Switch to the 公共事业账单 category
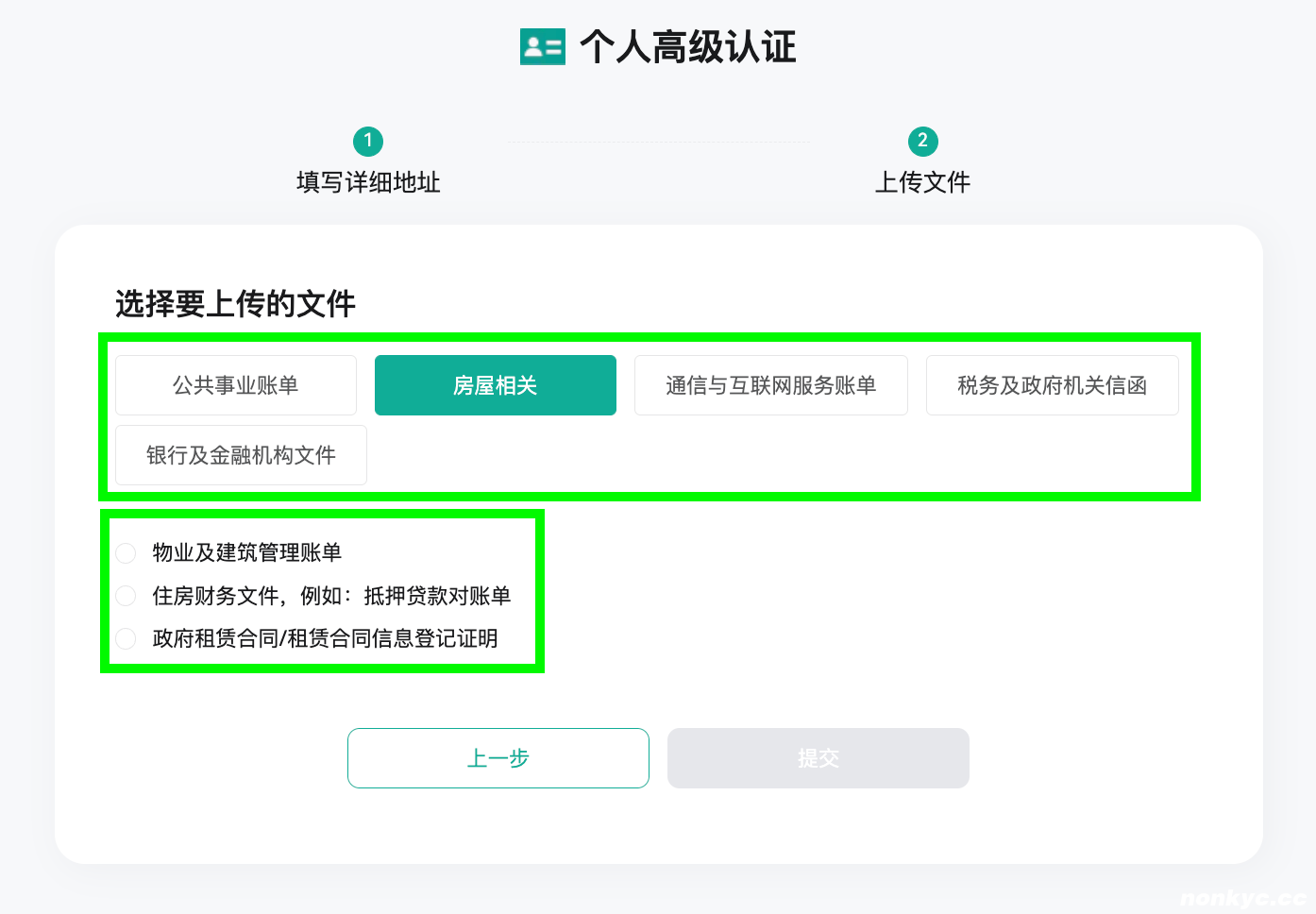The height and width of the screenshot is (914, 1316). point(236,385)
